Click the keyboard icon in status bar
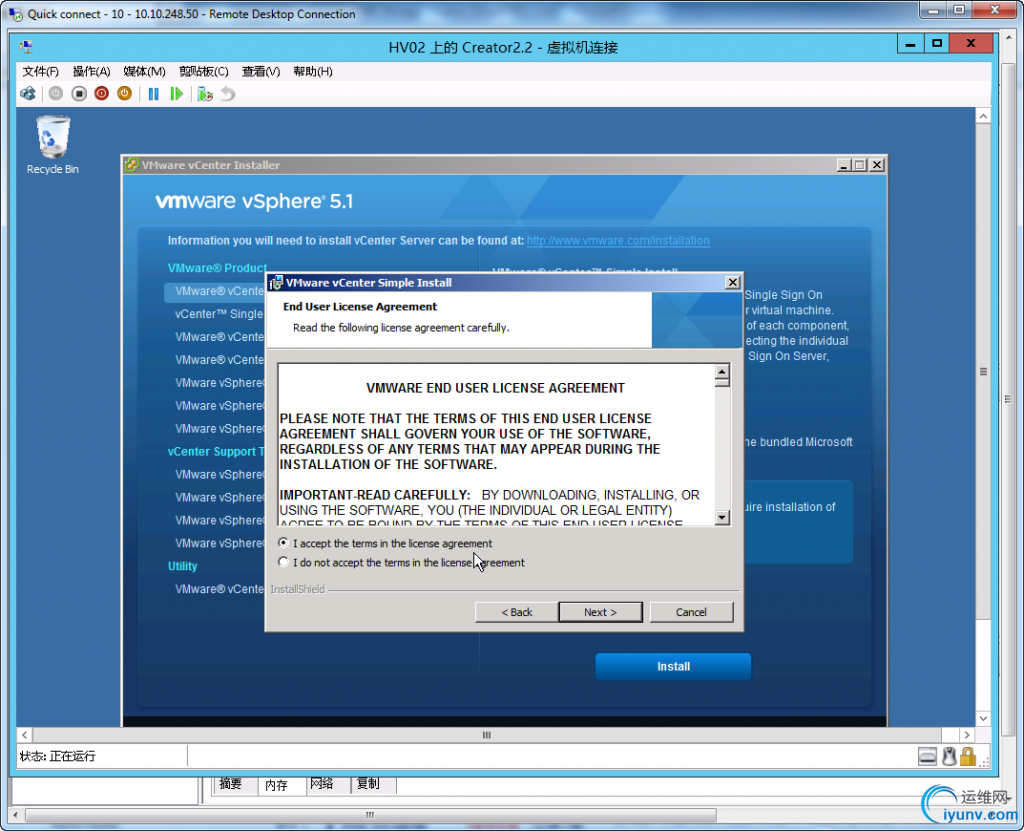Viewport: 1024px width, 831px height. [x=927, y=757]
